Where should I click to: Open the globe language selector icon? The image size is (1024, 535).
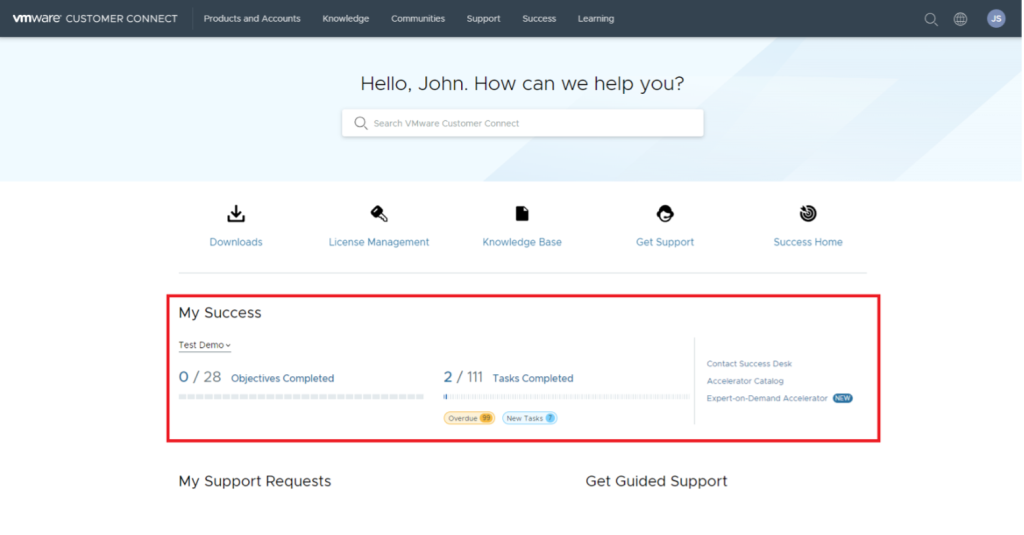click(960, 19)
